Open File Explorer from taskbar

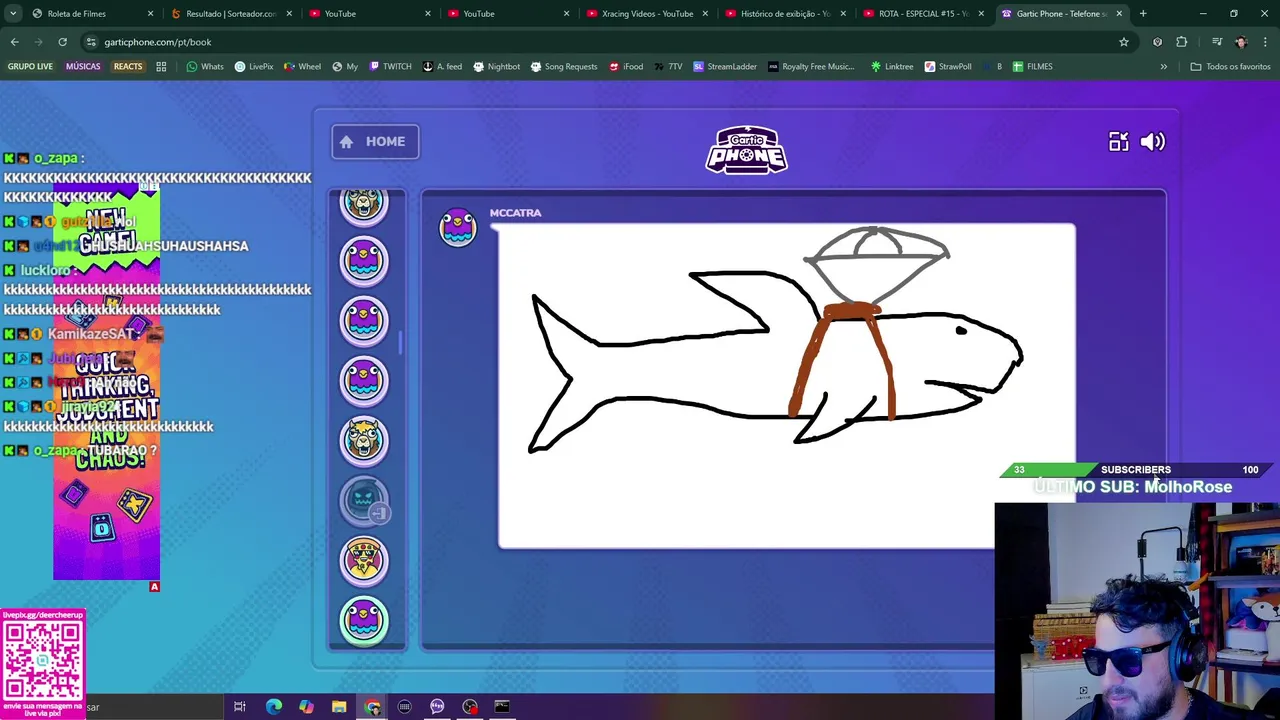[x=339, y=707]
